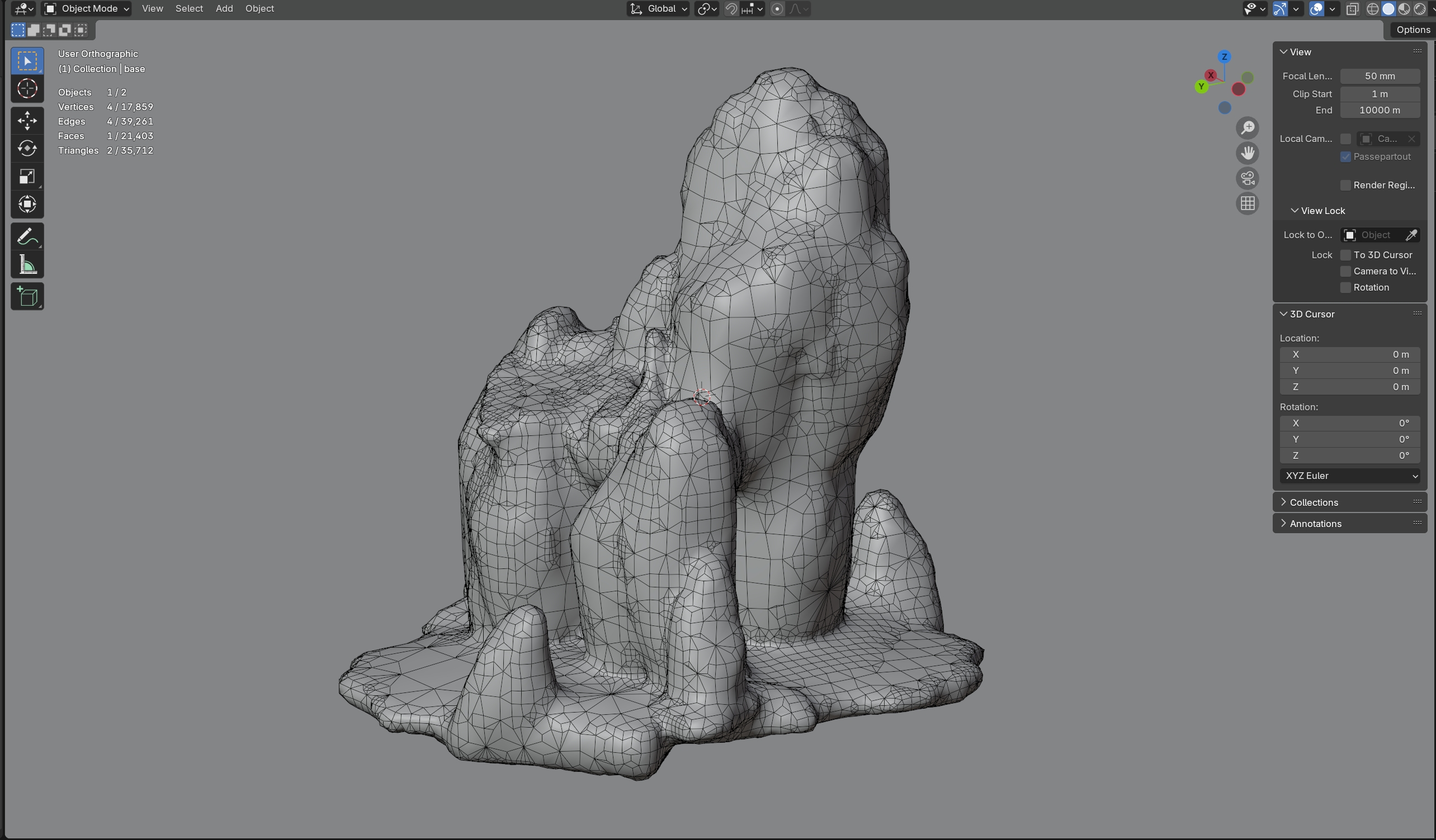
Task: Click the Focal Length value field
Action: coord(1379,76)
